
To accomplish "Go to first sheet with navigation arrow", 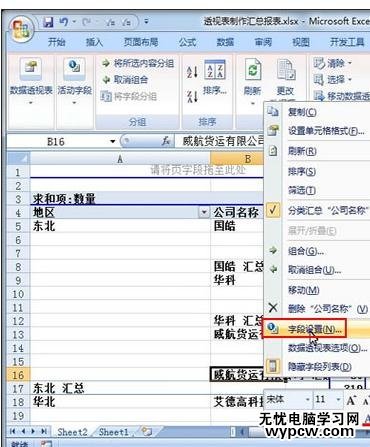I will point(13,431).
